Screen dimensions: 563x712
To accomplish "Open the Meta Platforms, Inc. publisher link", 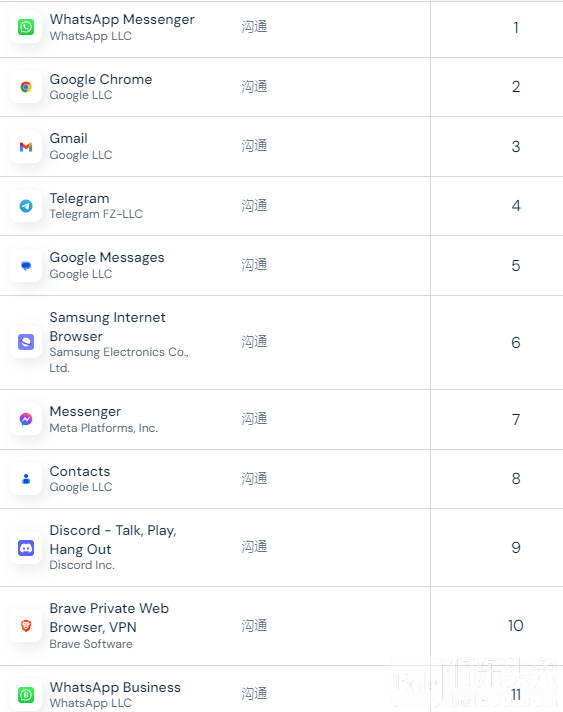I will point(104,428).
